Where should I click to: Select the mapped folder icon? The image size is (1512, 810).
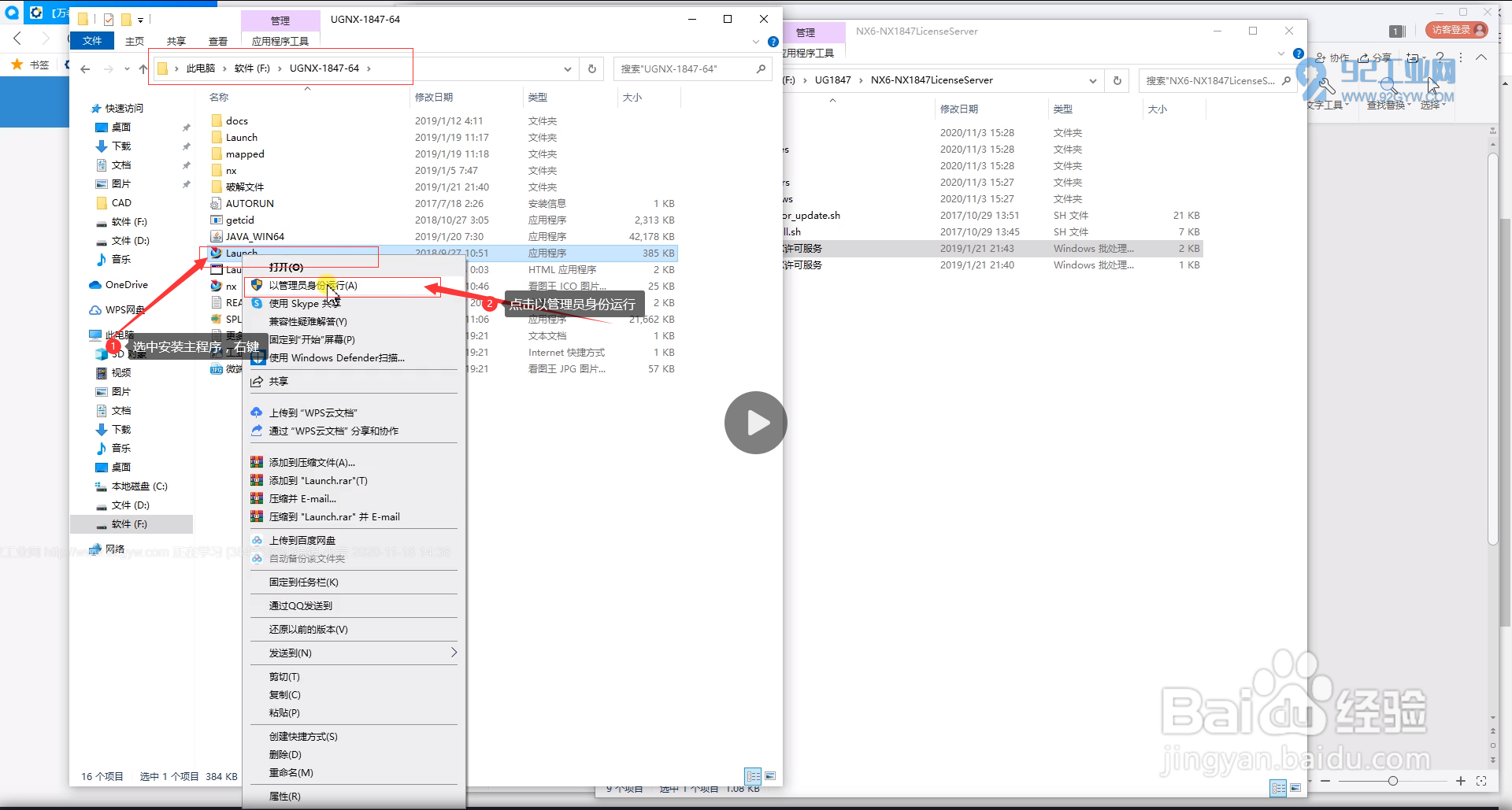(217, 153)
